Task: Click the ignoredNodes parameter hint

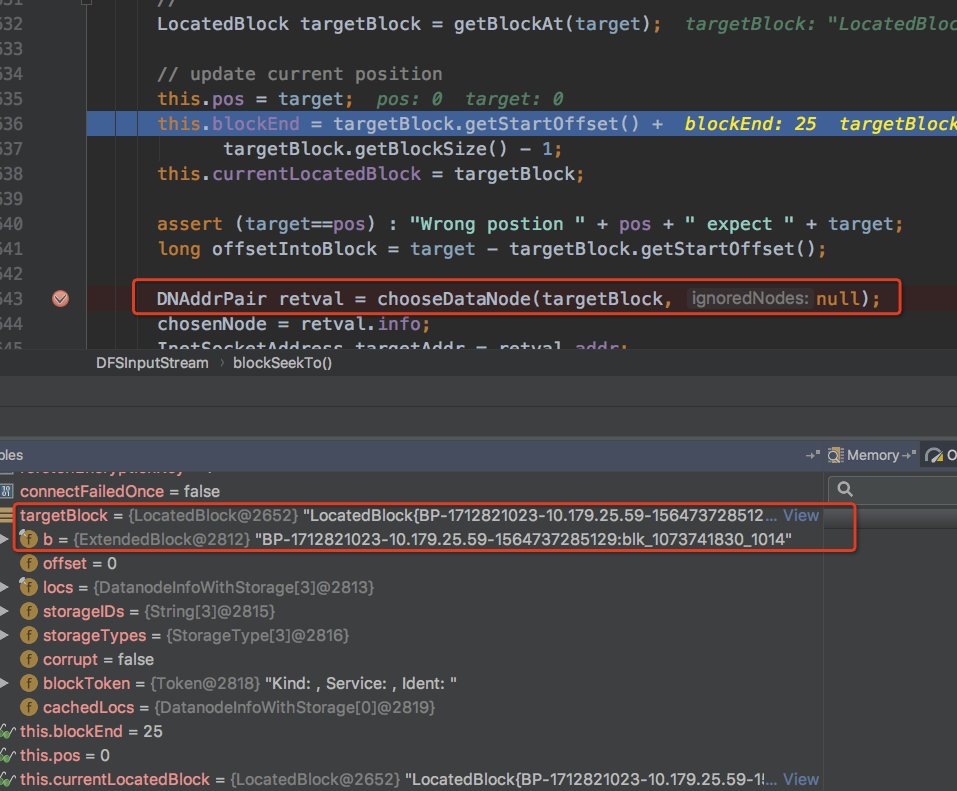Action: pos(749,298)
